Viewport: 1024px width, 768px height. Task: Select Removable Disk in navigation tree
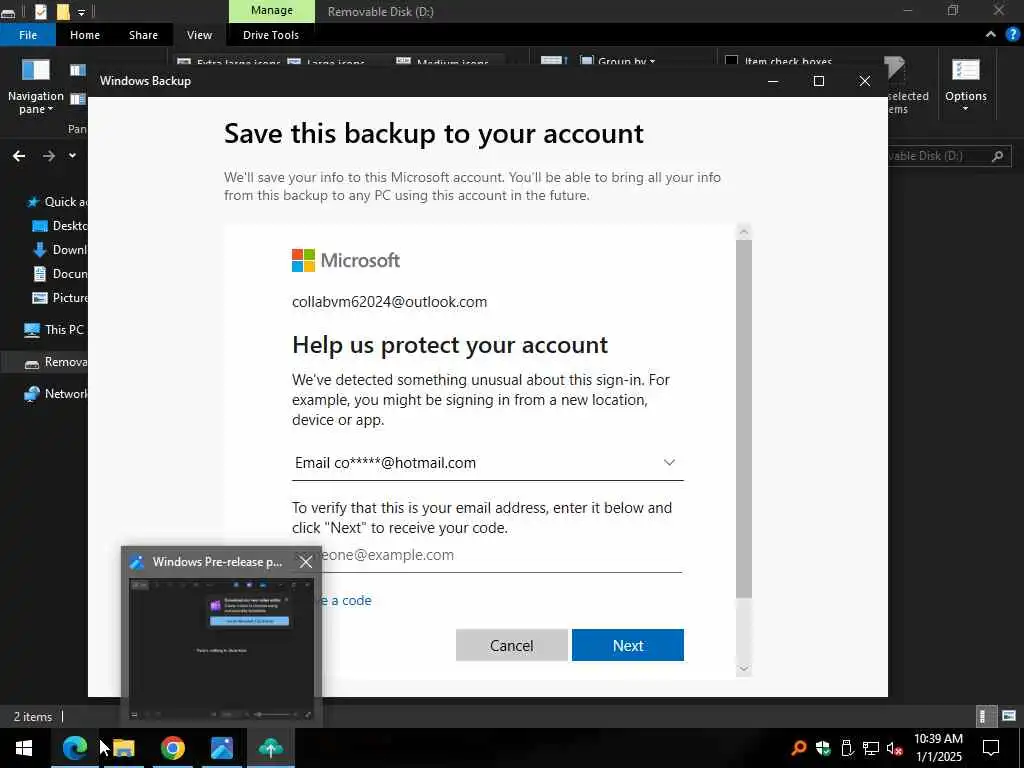(x=56, y=362)
